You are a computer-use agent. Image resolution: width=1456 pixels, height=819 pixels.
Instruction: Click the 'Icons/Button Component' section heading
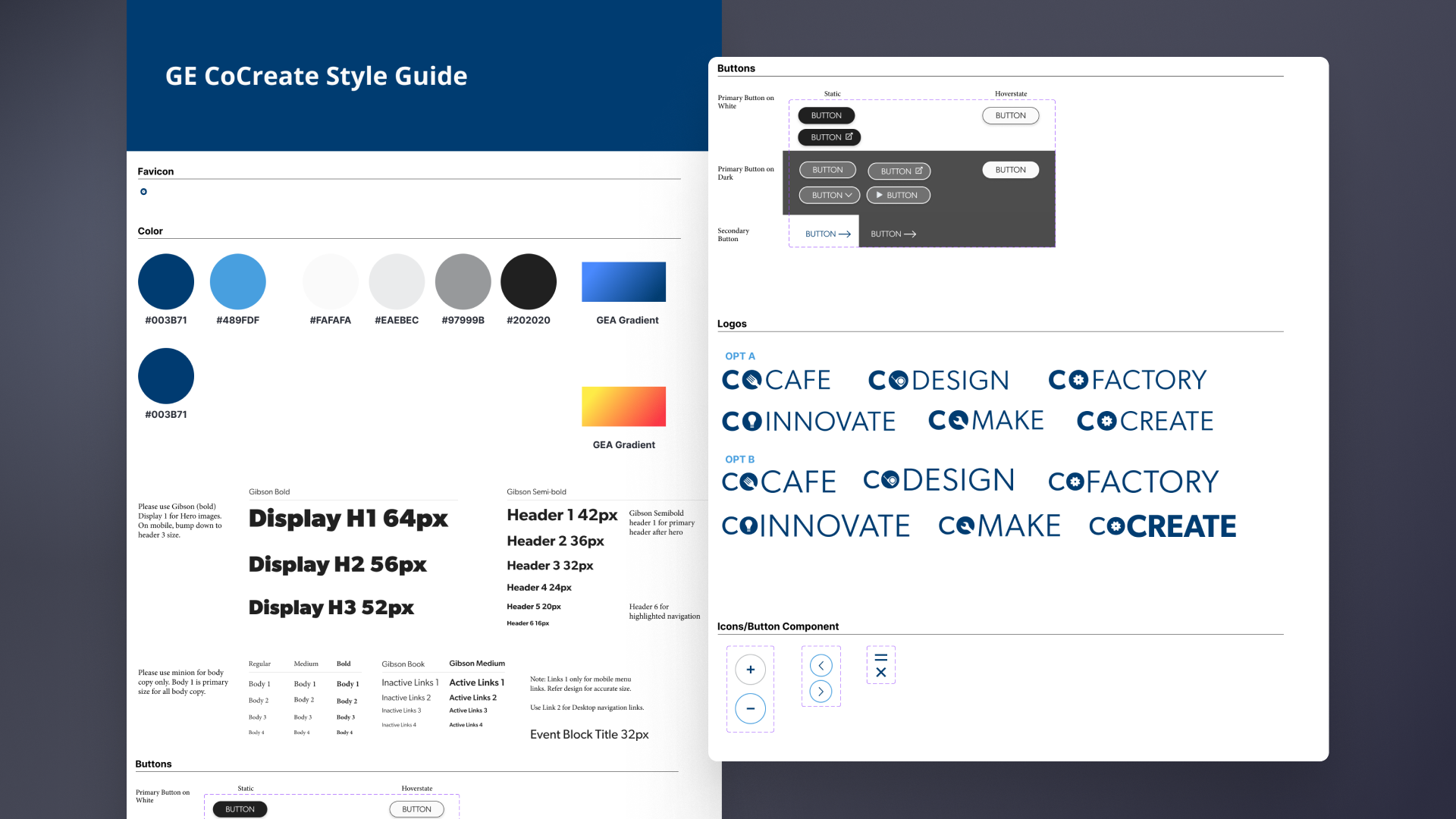coord(778,626)
